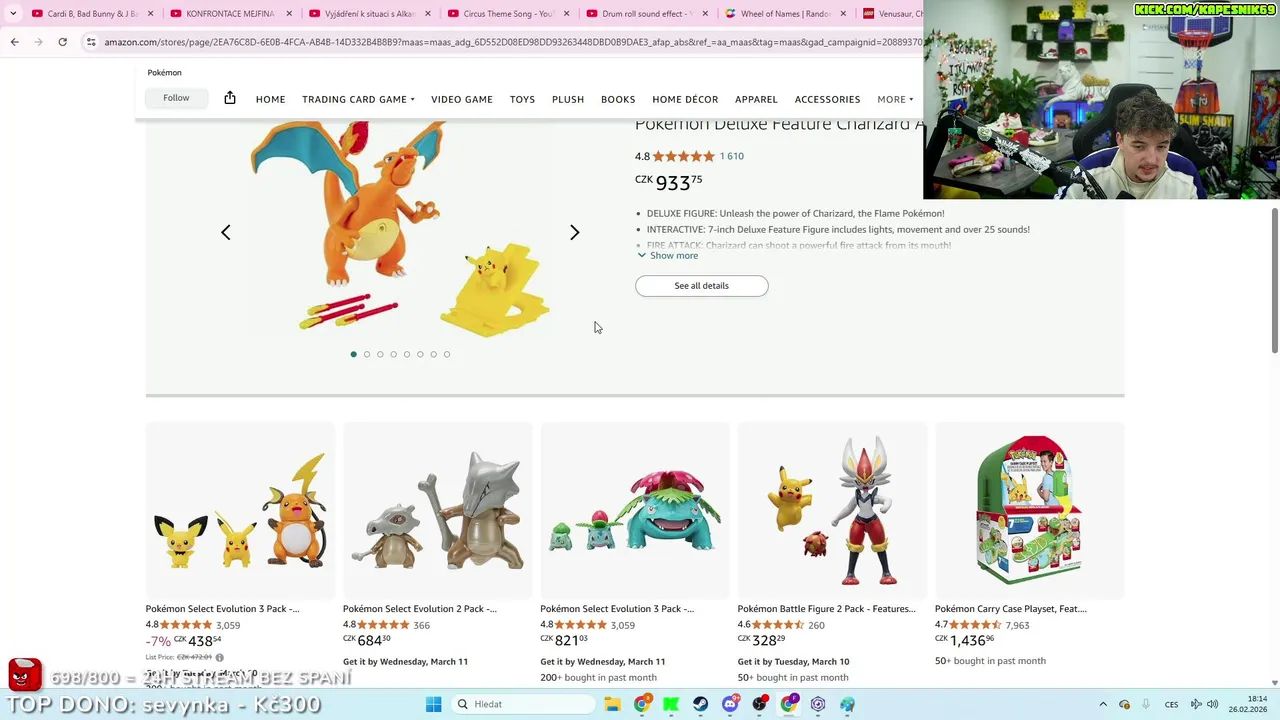The image size is (1280, 720).
Task: Open Steam from taskbar
Action: click(x=700, y=704)
